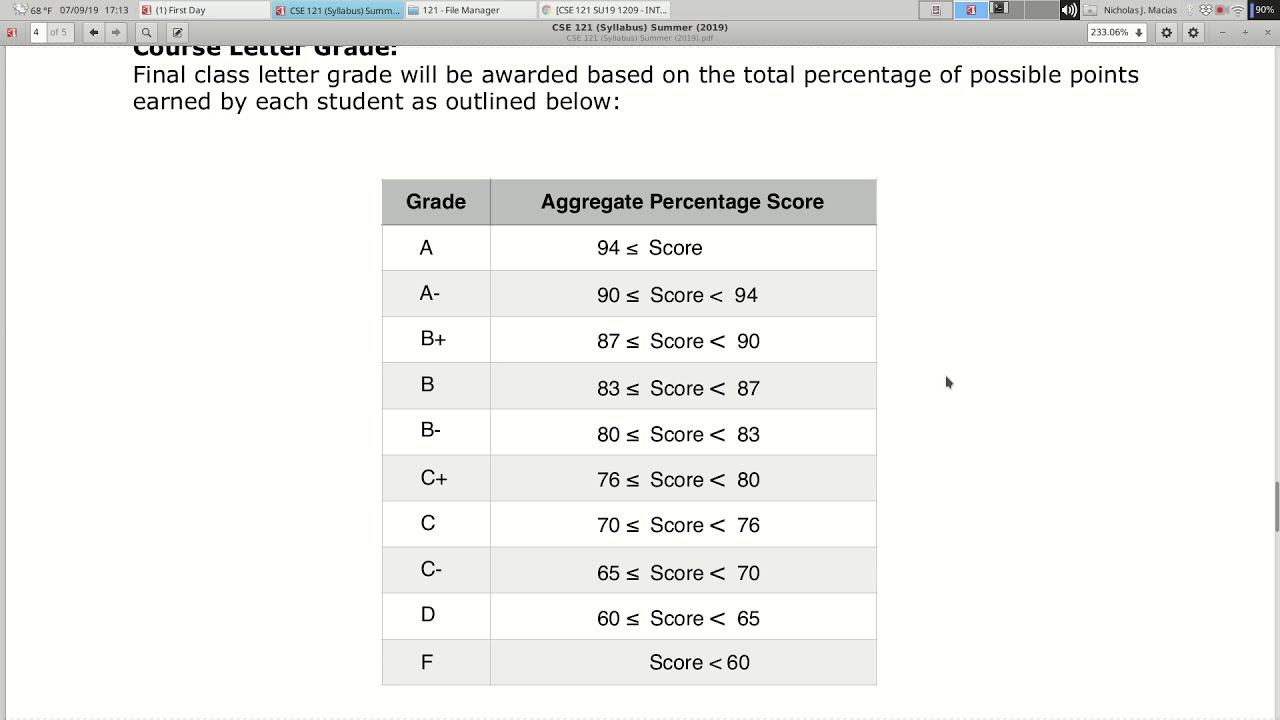
Task: Click the weather indicator showing 68 °F
Action: coord(33,10)
